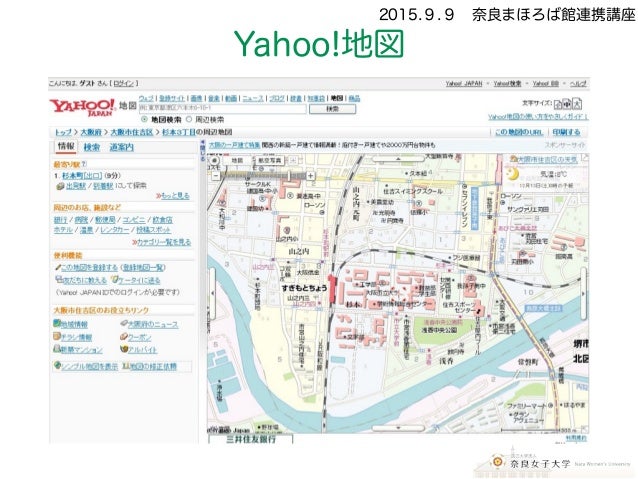
Task: Pan map down with bottom arrow
Action: (x=398, y=428)
